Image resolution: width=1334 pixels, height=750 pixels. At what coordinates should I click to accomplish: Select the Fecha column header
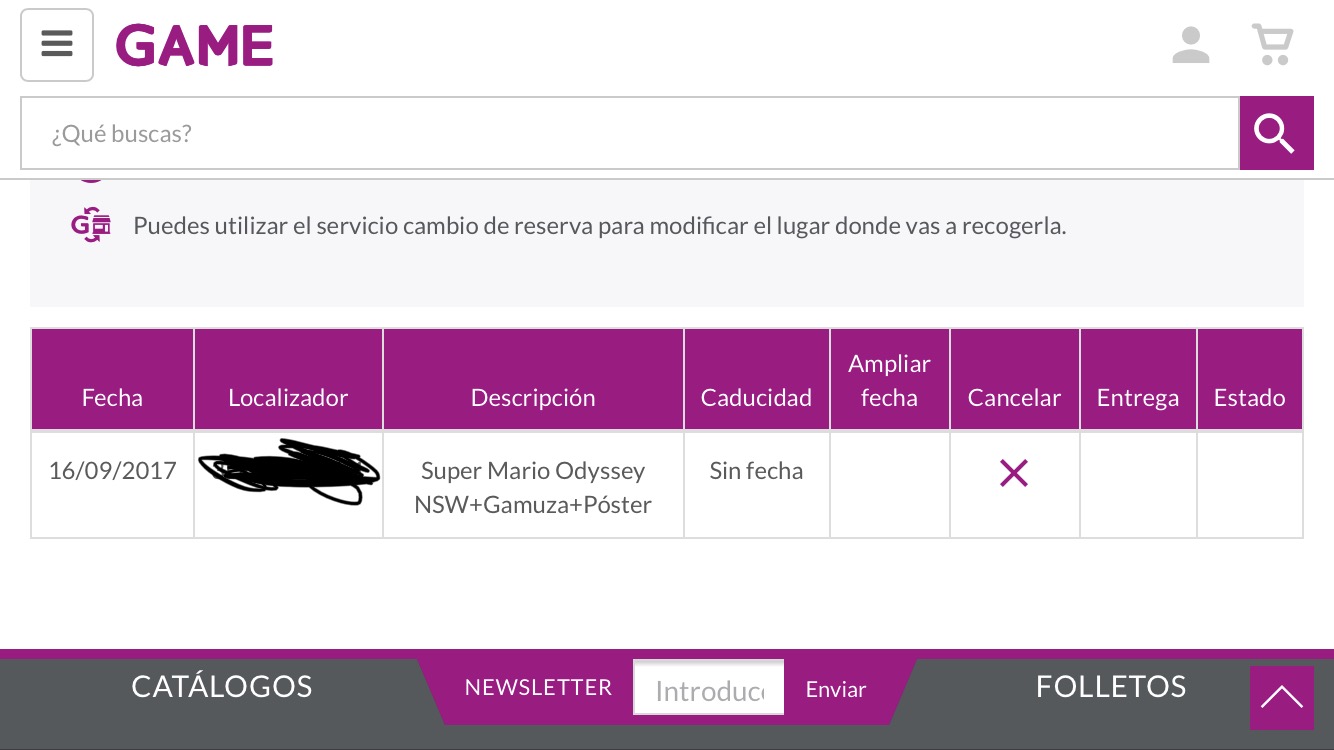(112, 380)
